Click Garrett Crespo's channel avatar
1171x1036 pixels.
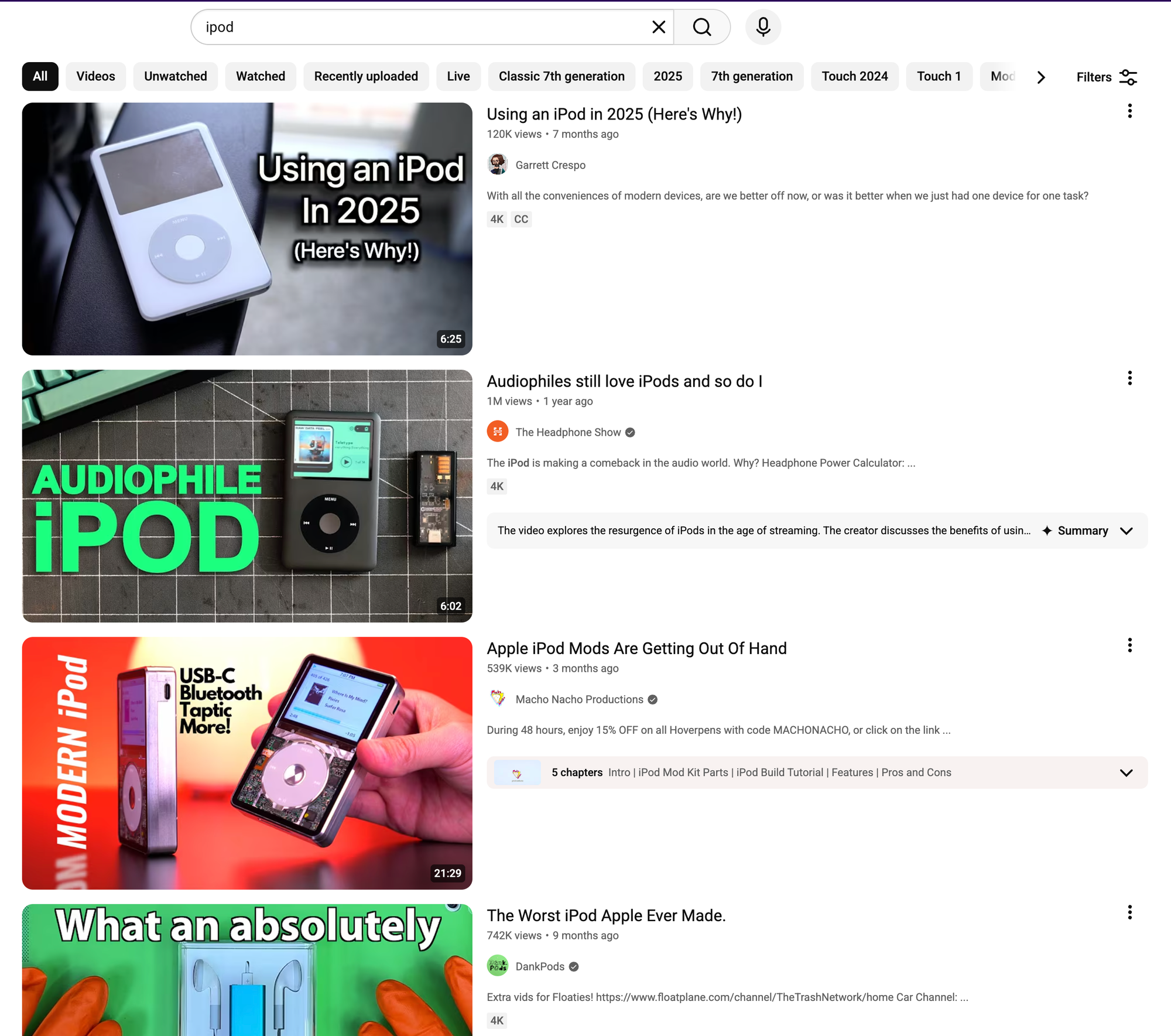coord(497,165)
